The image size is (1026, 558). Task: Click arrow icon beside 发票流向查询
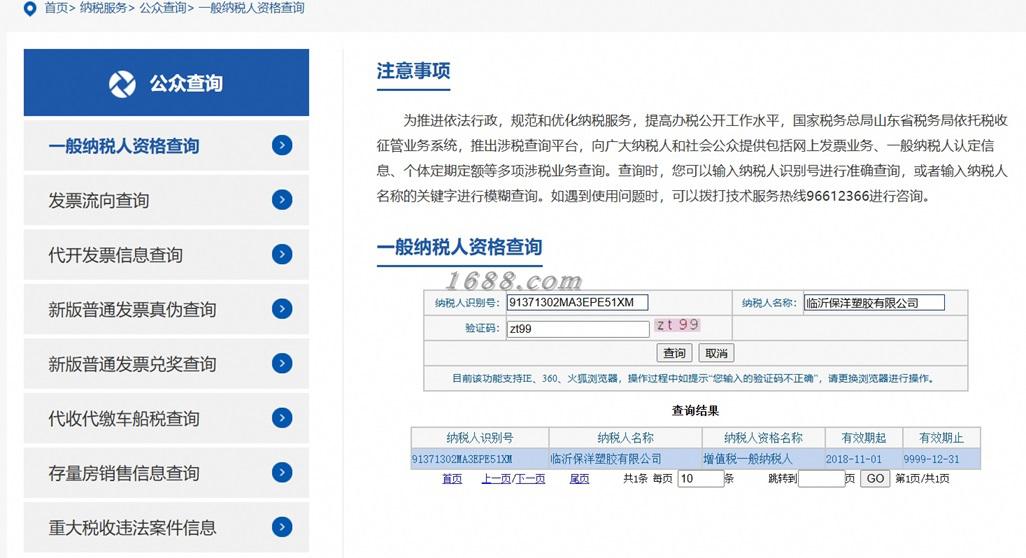click(x=282, y=200)
